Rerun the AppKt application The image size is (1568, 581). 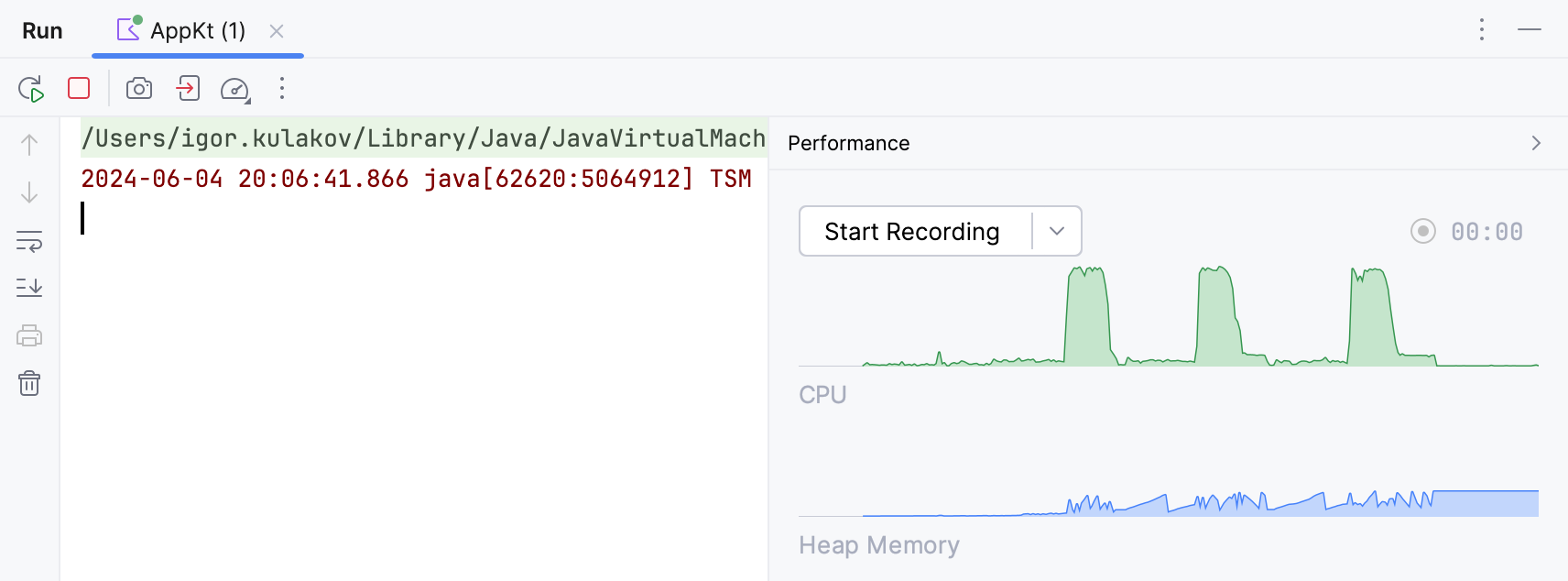click(31, 89)
